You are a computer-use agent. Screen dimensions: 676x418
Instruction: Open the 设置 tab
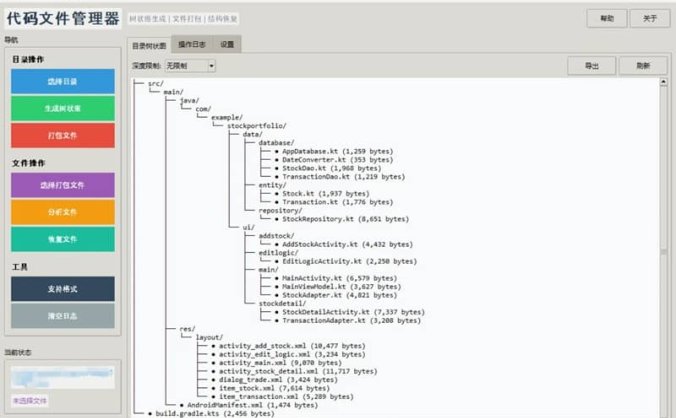point(228,45)
